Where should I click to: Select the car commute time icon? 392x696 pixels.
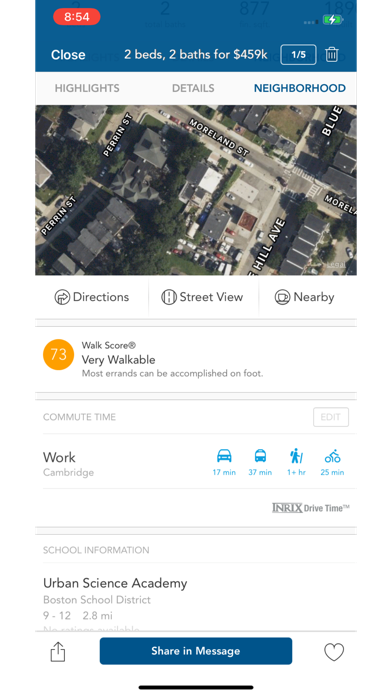pyautogui.click(x=224, y=456)
